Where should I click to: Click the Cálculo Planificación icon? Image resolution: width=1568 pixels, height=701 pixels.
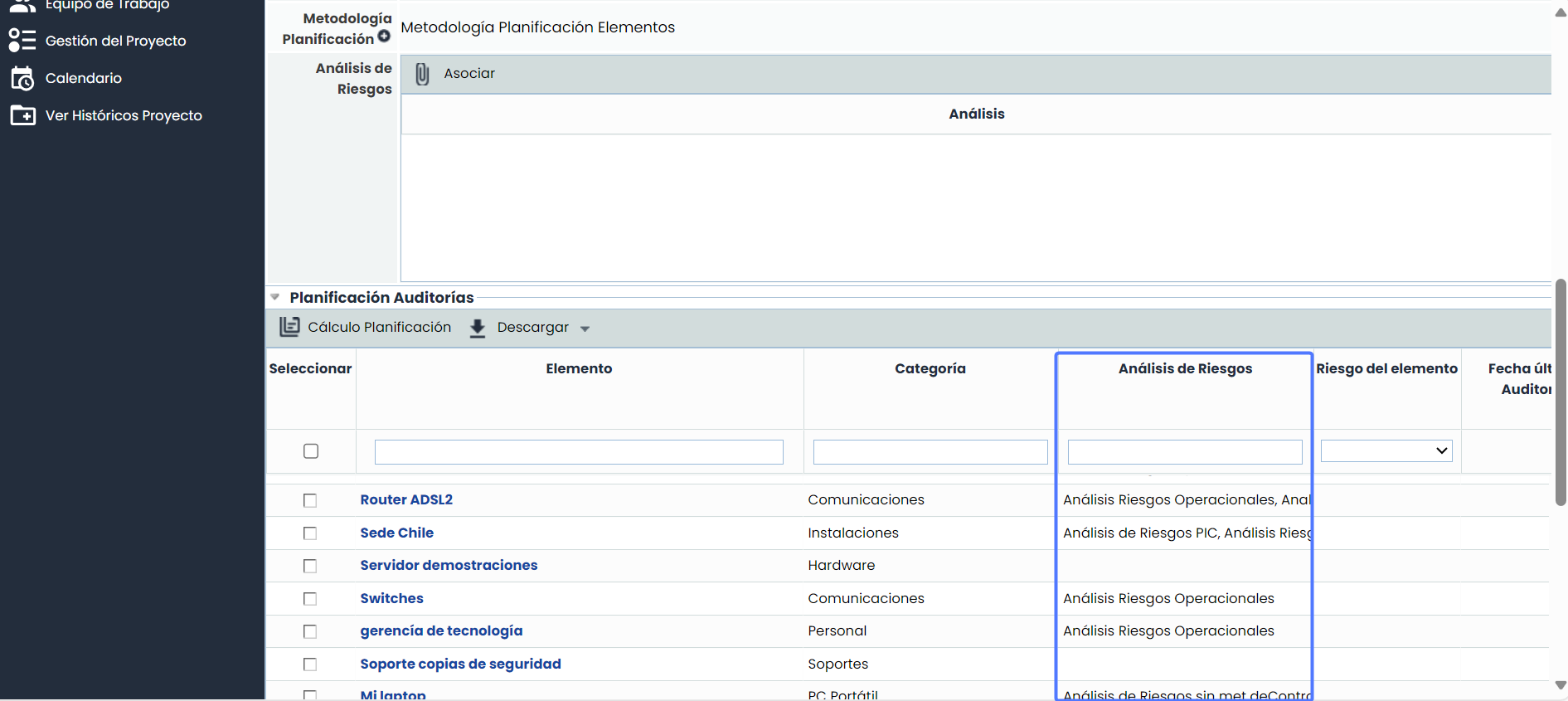[x=289, y=327]
